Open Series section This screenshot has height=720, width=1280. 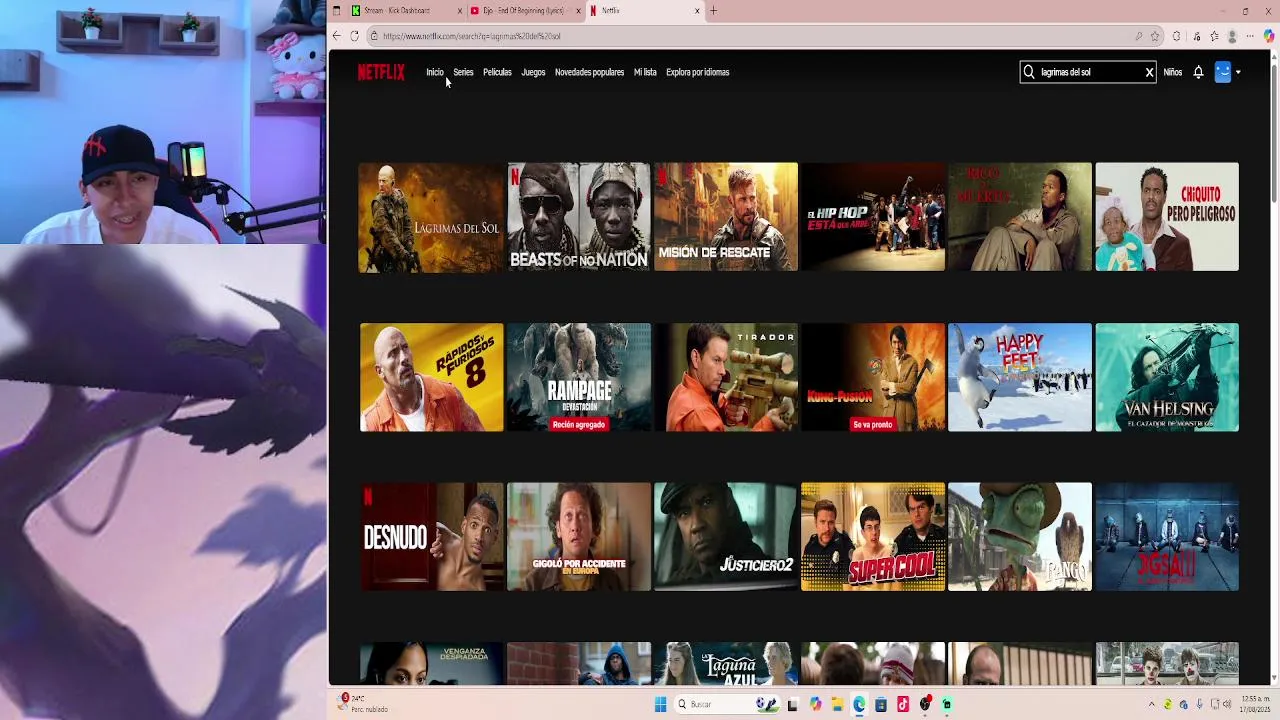tap(463, 72)
